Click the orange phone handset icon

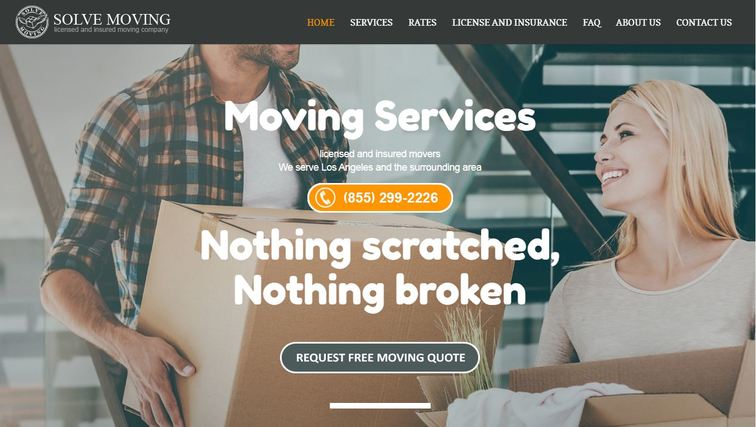(325, 198)
